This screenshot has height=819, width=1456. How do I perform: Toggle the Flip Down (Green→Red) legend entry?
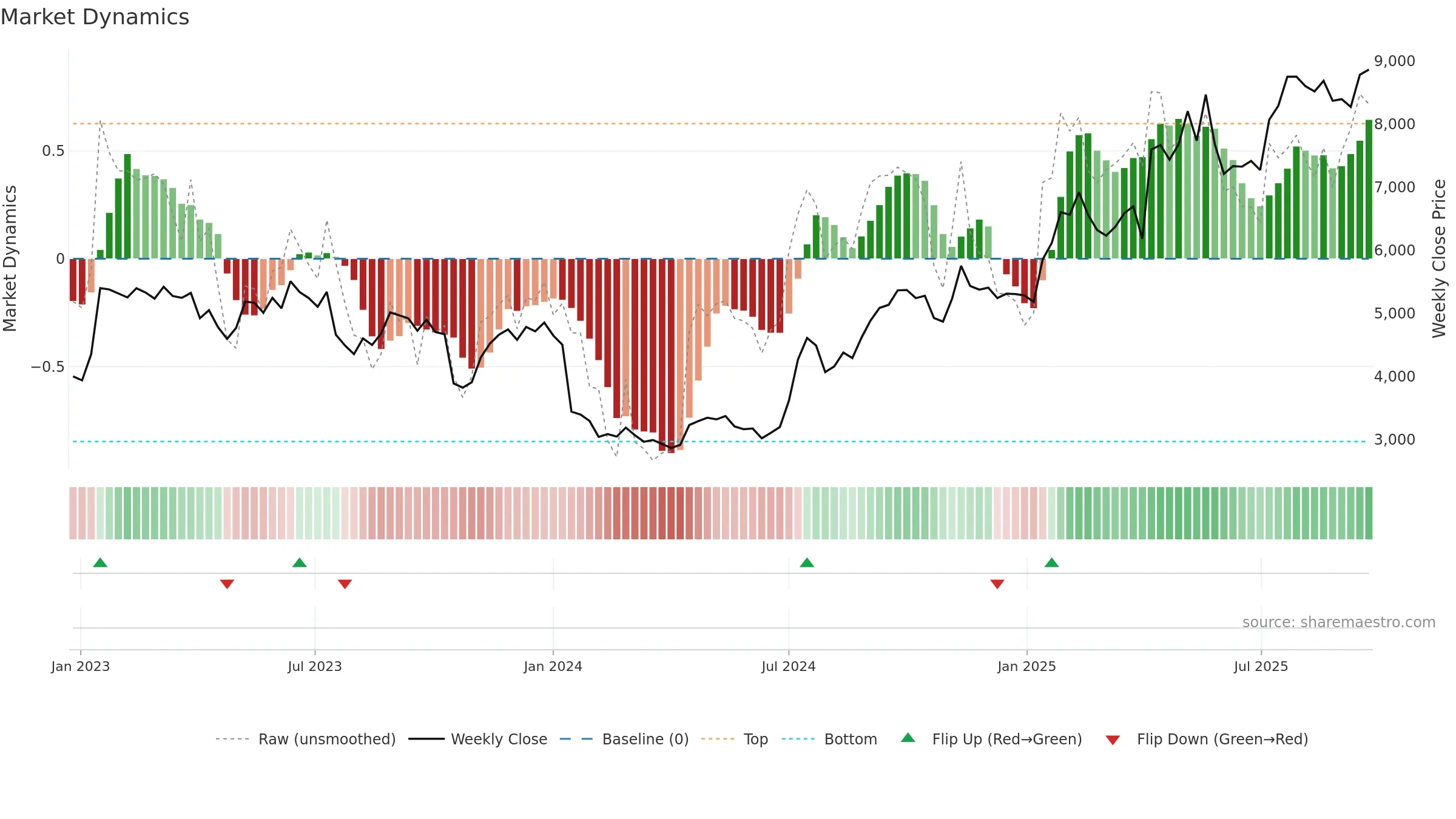pyautogui.click(x=1207, y=739)
